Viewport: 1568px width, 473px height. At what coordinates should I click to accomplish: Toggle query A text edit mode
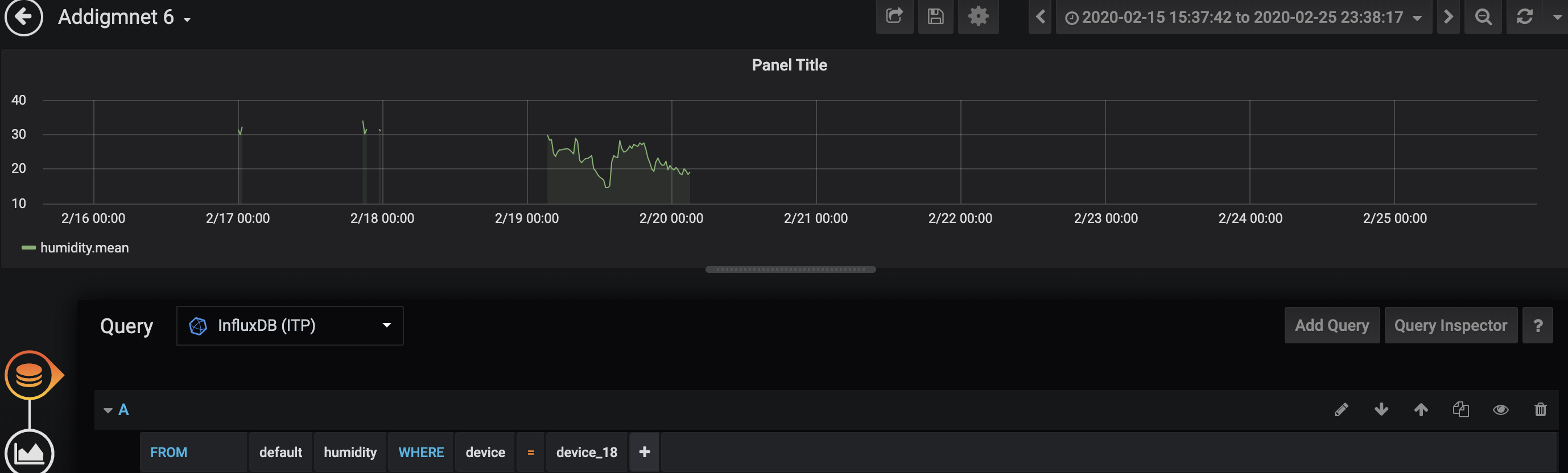[1341, 410]
